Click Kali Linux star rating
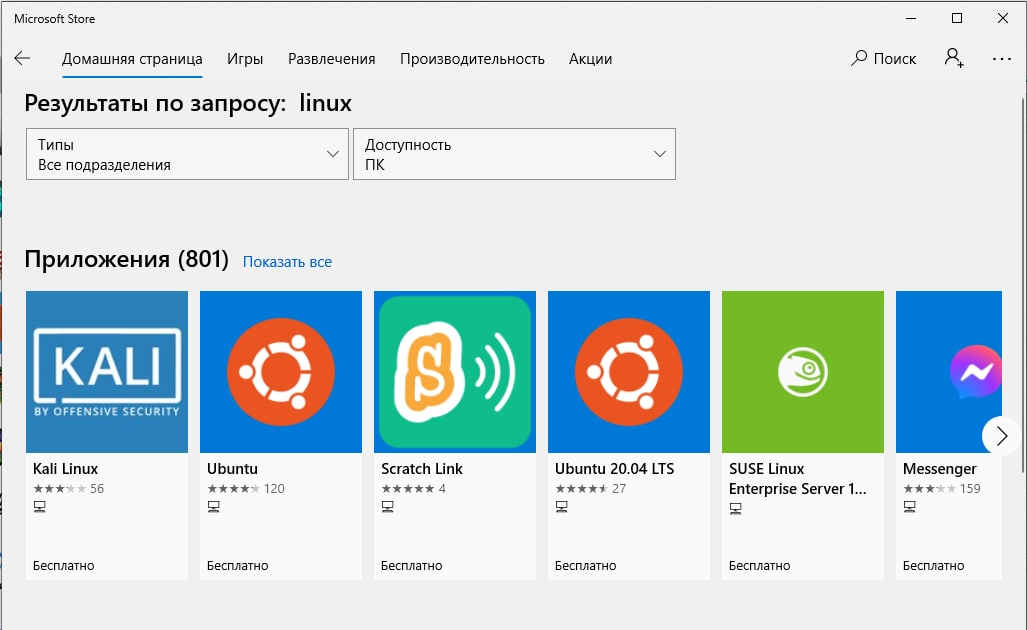This screenshot has width=1027, height=630. [x=60, y=489]
